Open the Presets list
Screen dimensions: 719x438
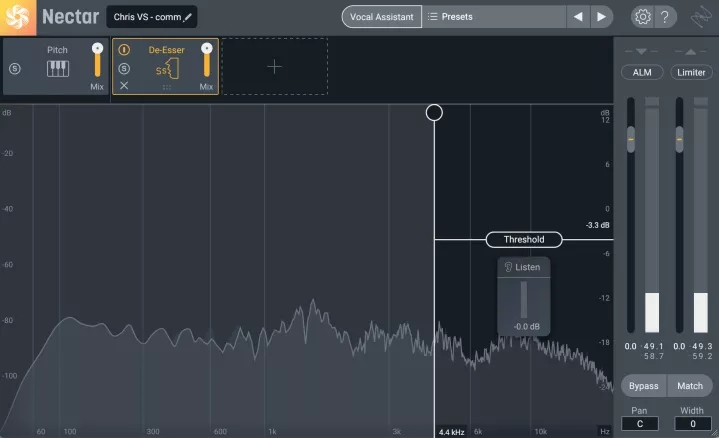click(490, 17)
